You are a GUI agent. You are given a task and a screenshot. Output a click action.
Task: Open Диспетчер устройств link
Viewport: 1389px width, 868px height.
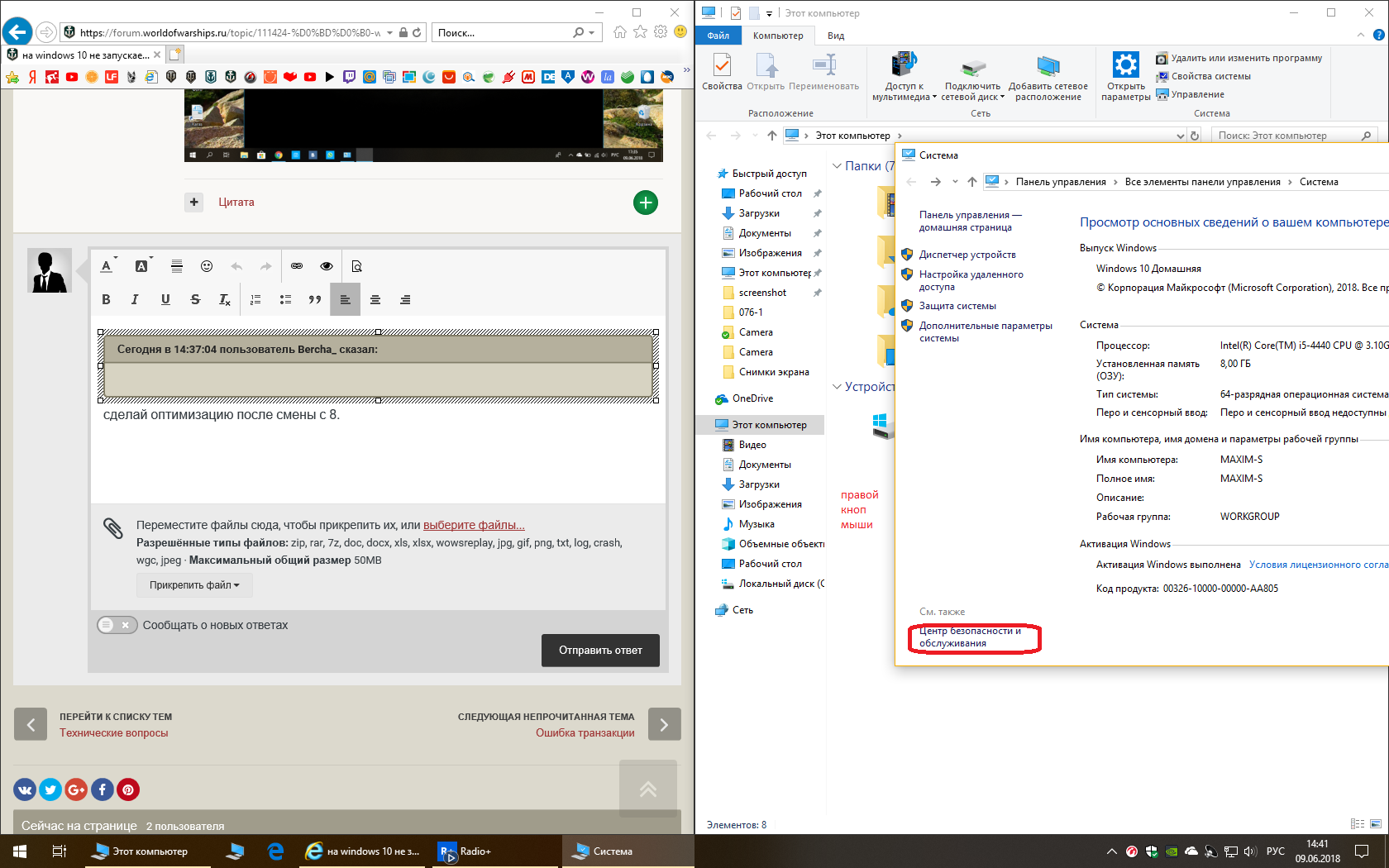(x=967, y=255)
